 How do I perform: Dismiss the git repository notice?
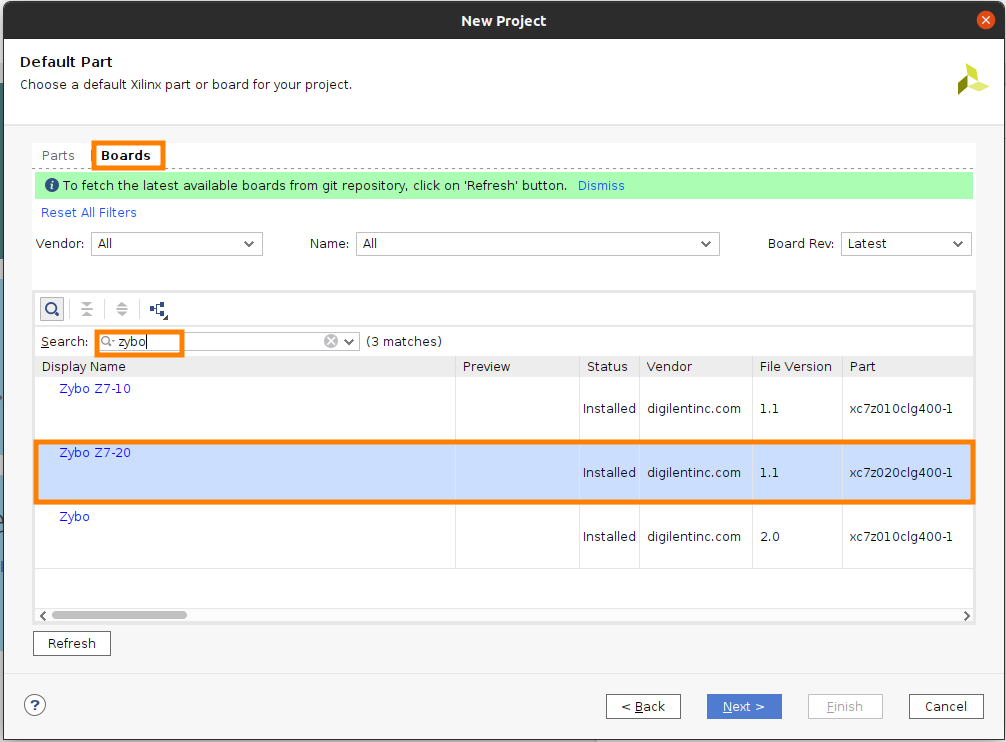click(x=601, y=185)
